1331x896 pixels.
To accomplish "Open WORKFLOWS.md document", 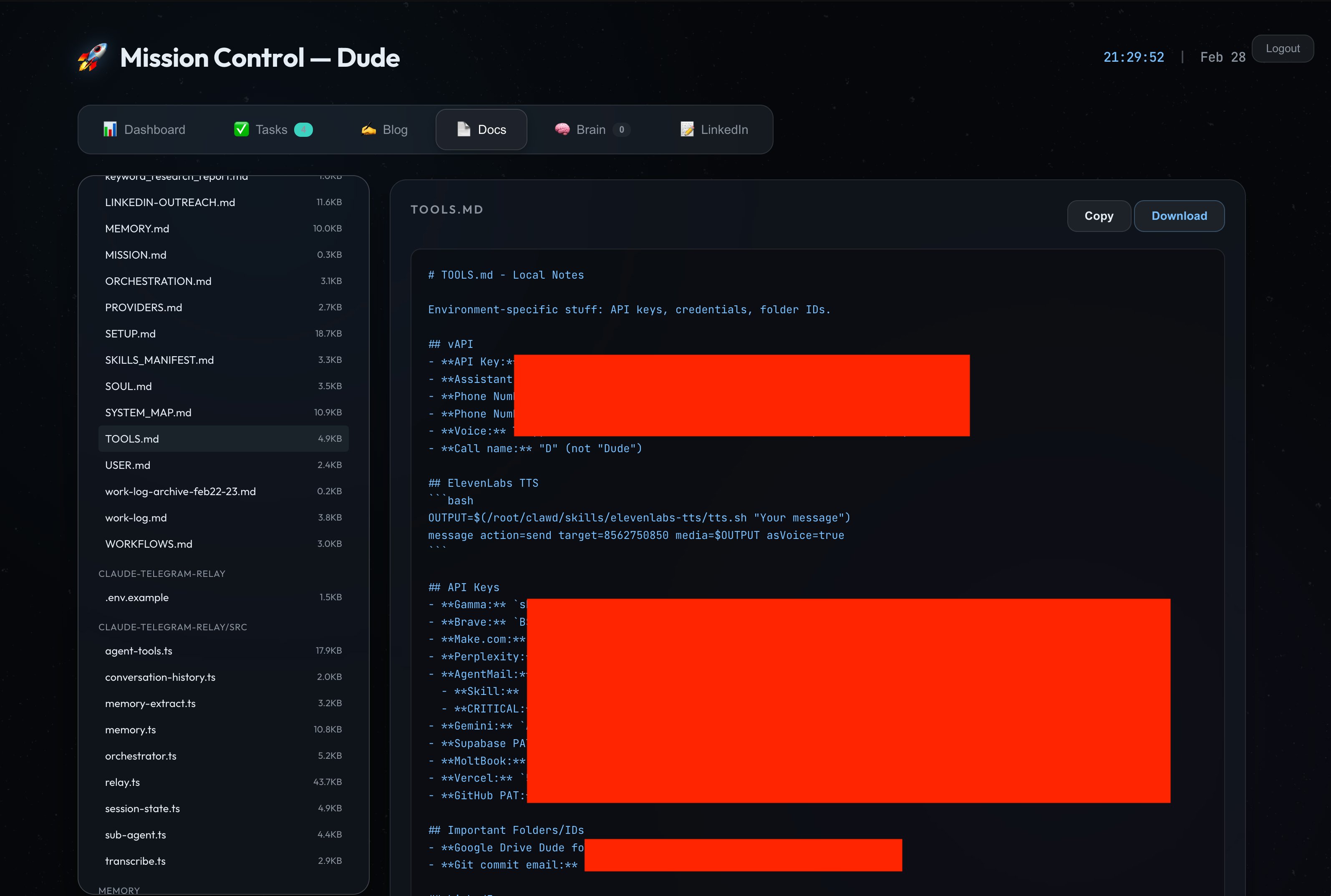I will (224, 544).
